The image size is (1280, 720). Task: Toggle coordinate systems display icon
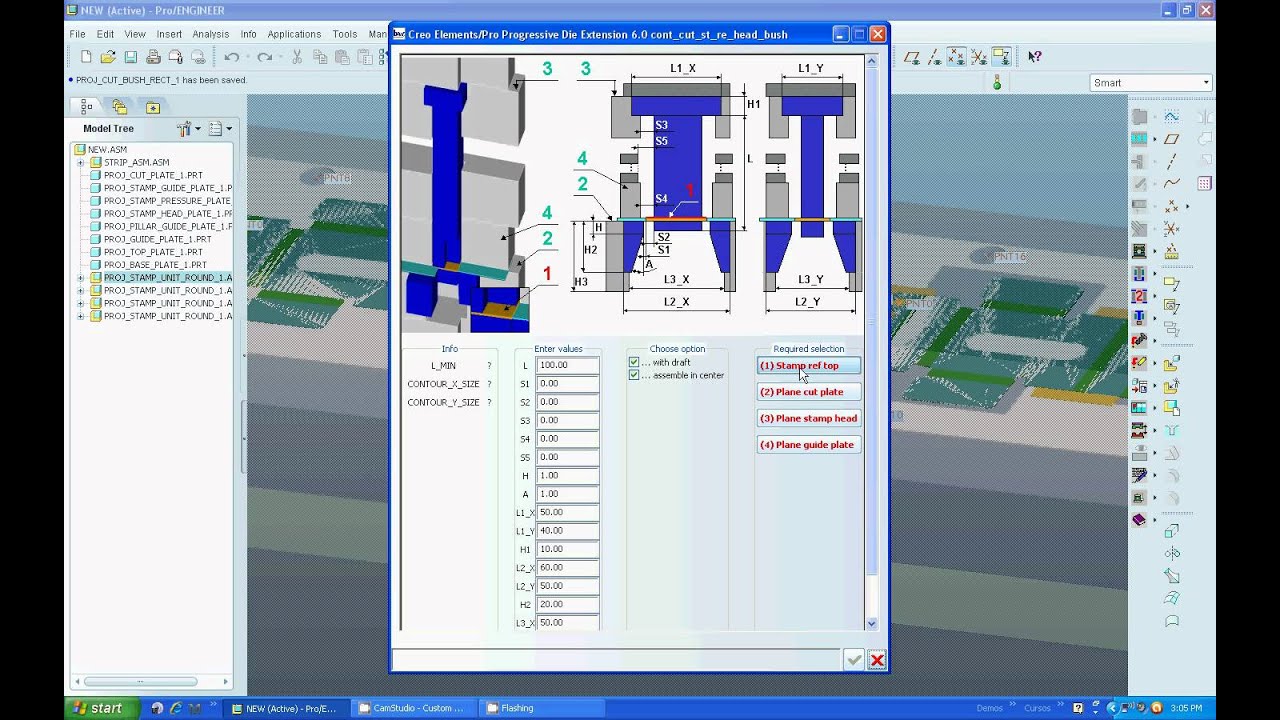tap(978, 57)
